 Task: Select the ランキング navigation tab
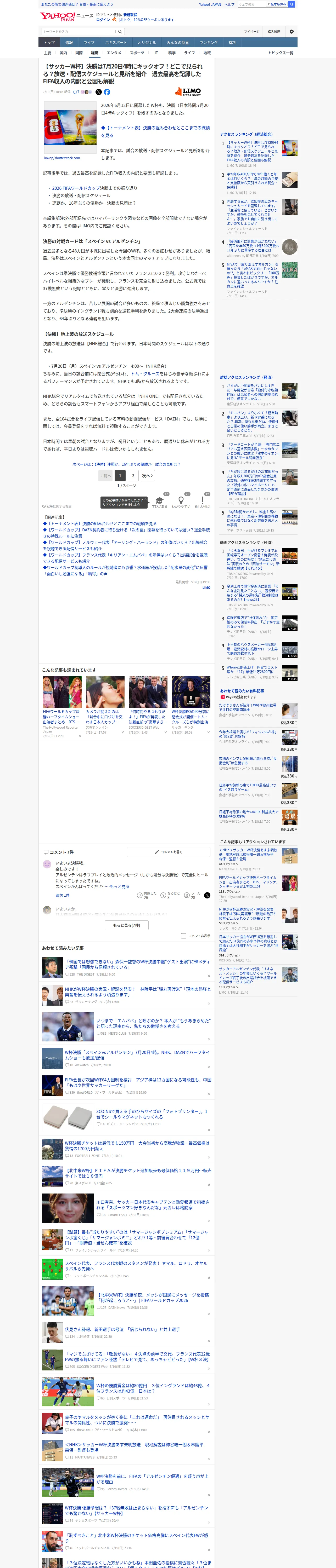coord(209,43)
